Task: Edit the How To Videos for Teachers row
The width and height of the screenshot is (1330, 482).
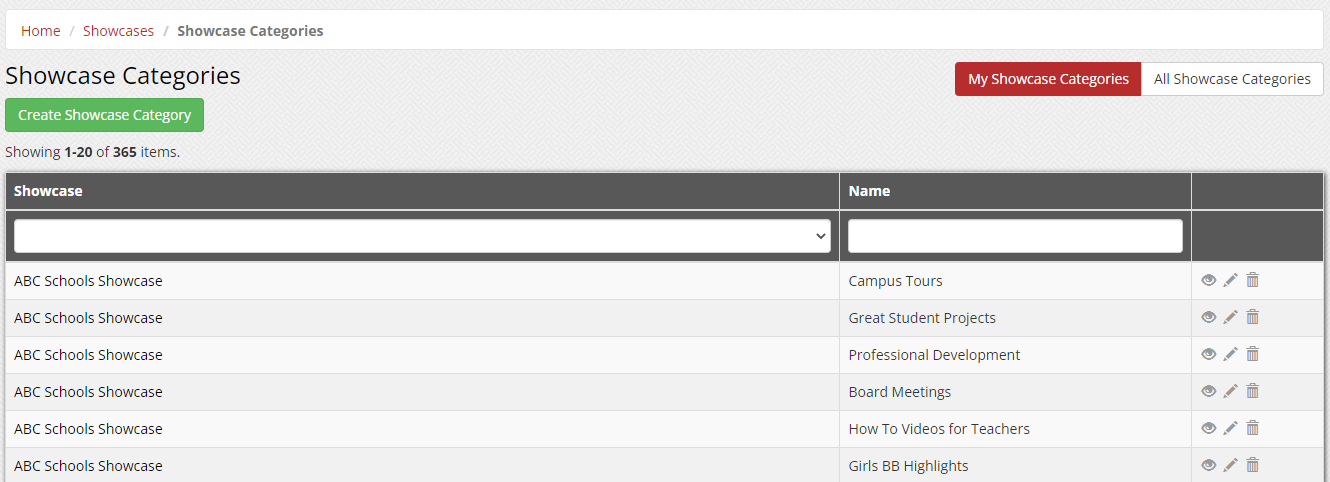Action: (1230, 428)
